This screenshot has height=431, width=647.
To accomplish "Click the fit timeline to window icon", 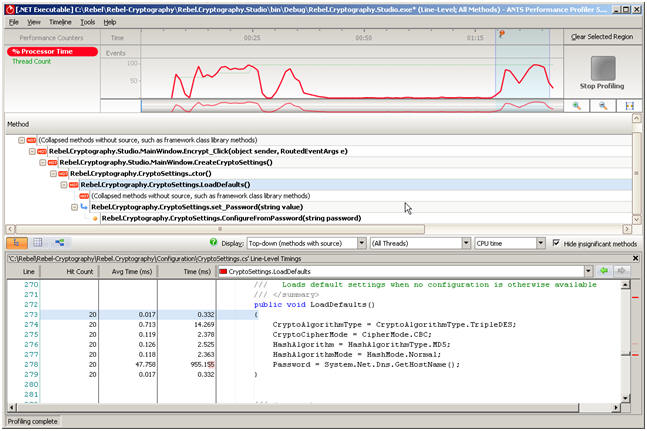I will pos(629,106).
